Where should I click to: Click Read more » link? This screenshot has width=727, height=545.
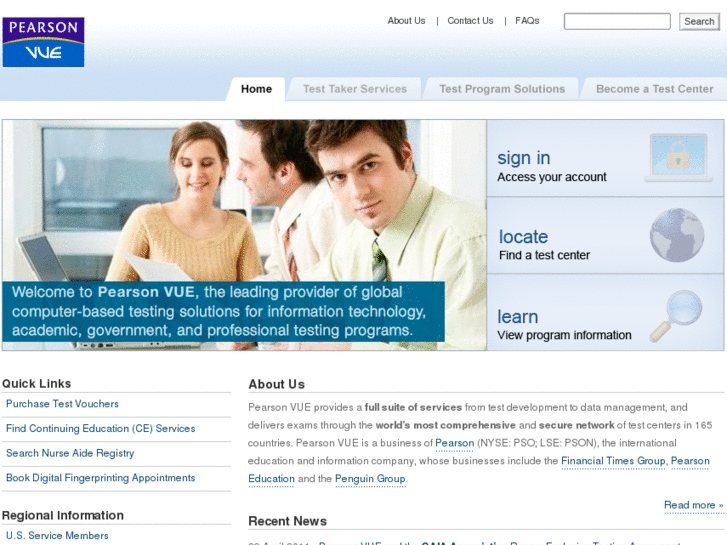tap(694, 505)
